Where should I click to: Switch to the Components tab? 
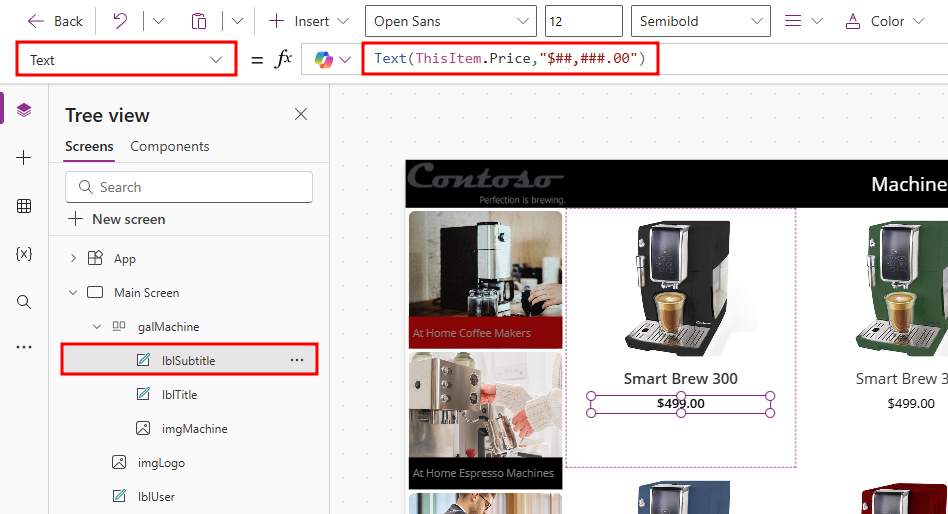coord(170,146)
